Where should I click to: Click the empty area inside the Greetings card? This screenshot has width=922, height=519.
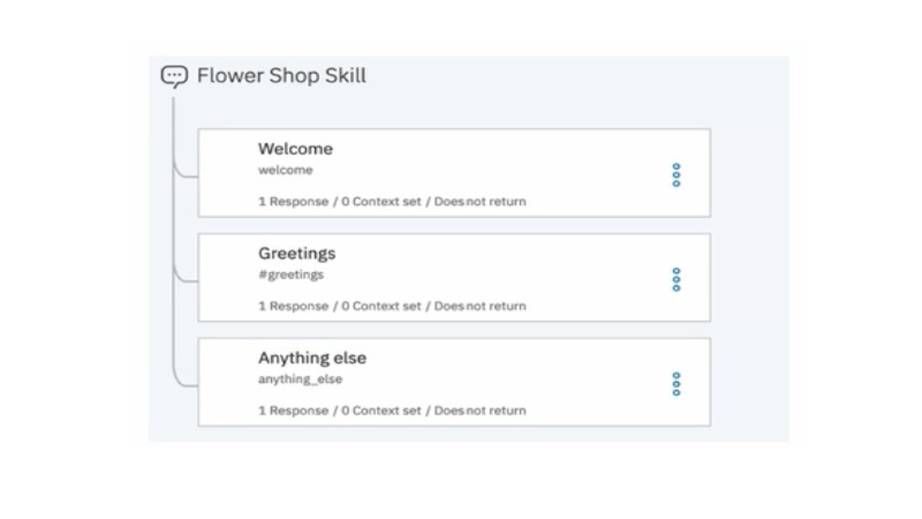pos(500,270)
